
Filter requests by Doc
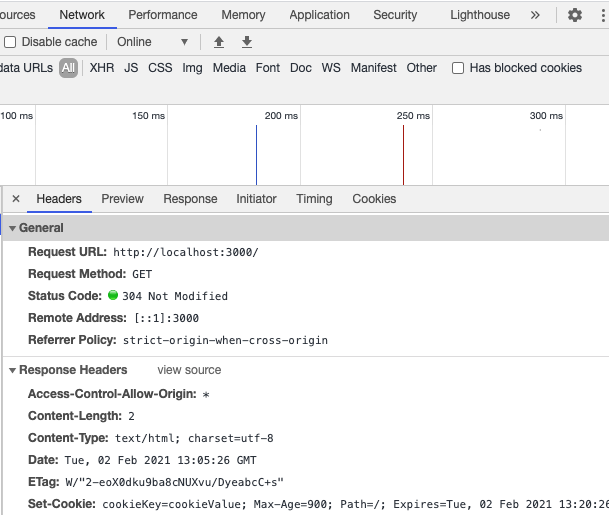point(301,68)
